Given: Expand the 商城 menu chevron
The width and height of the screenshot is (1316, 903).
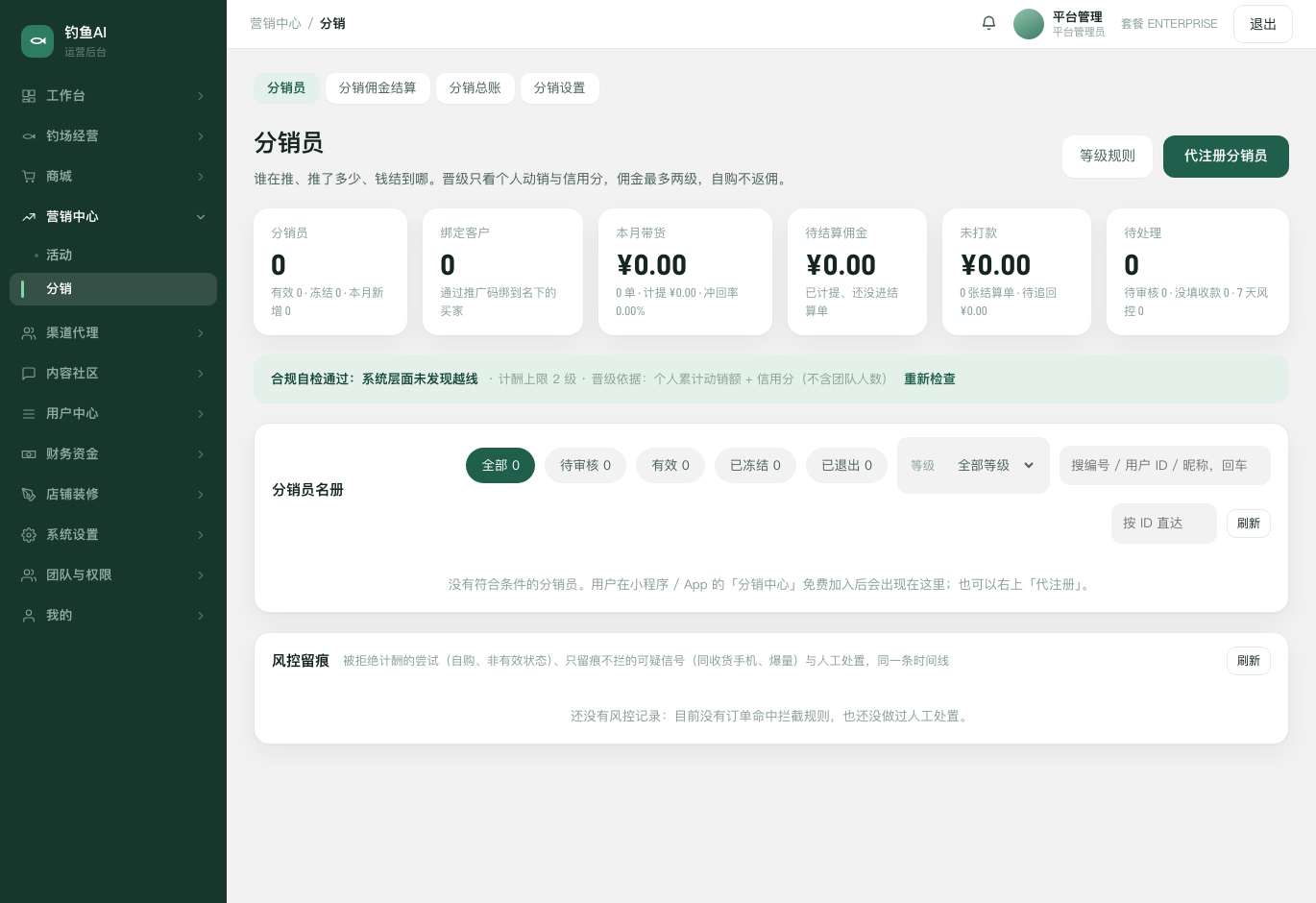Looking at the screenshot, I should [x=201, y=177].
